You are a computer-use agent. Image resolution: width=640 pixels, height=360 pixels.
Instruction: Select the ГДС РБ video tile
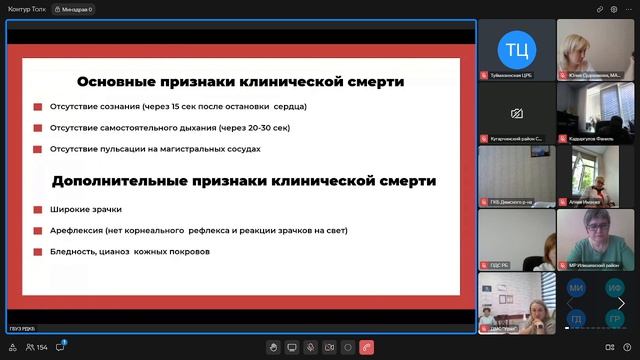[x=517, y=240]
